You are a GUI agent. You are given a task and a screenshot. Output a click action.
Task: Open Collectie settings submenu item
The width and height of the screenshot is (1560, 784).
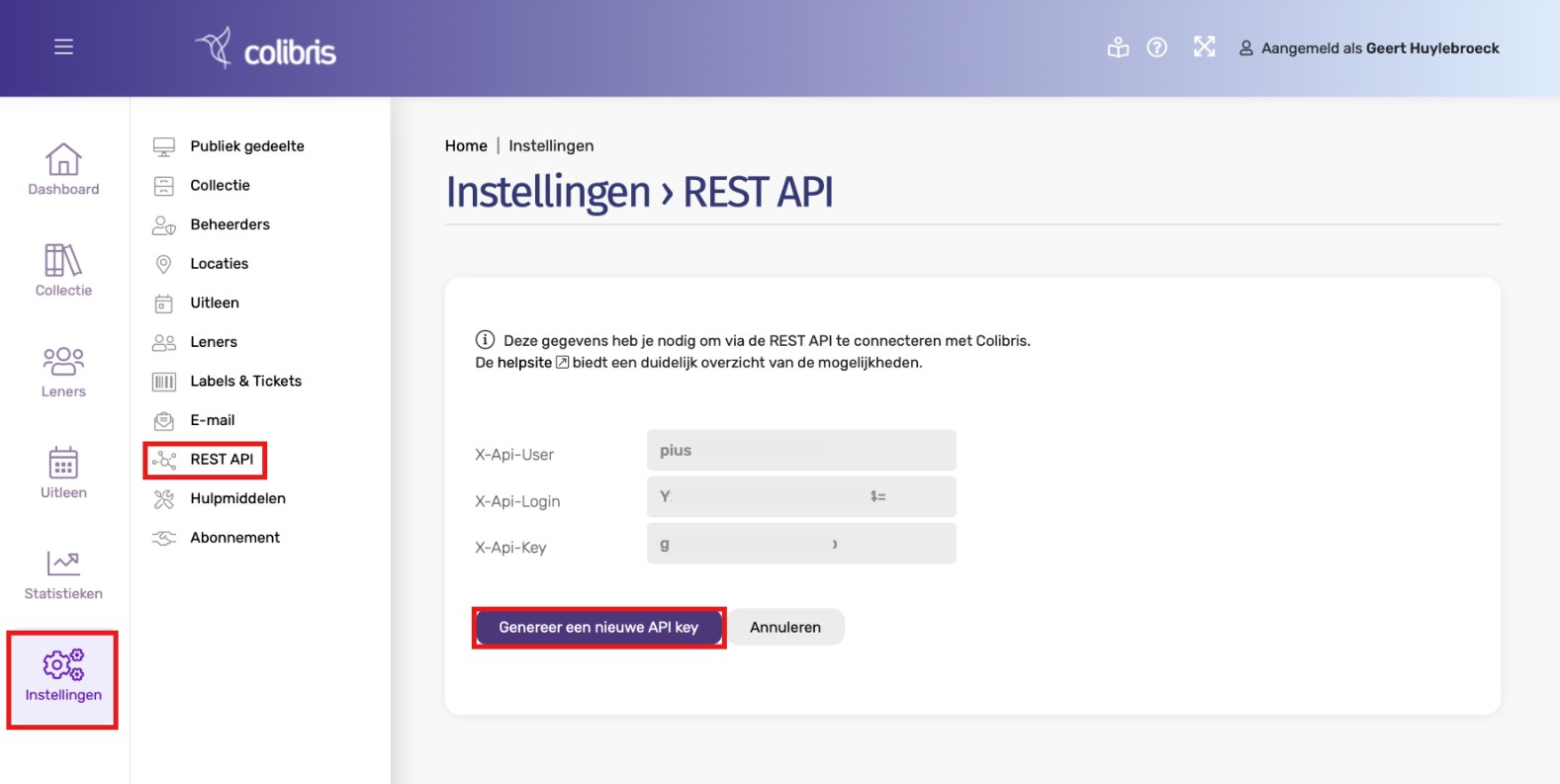point(221,185)
